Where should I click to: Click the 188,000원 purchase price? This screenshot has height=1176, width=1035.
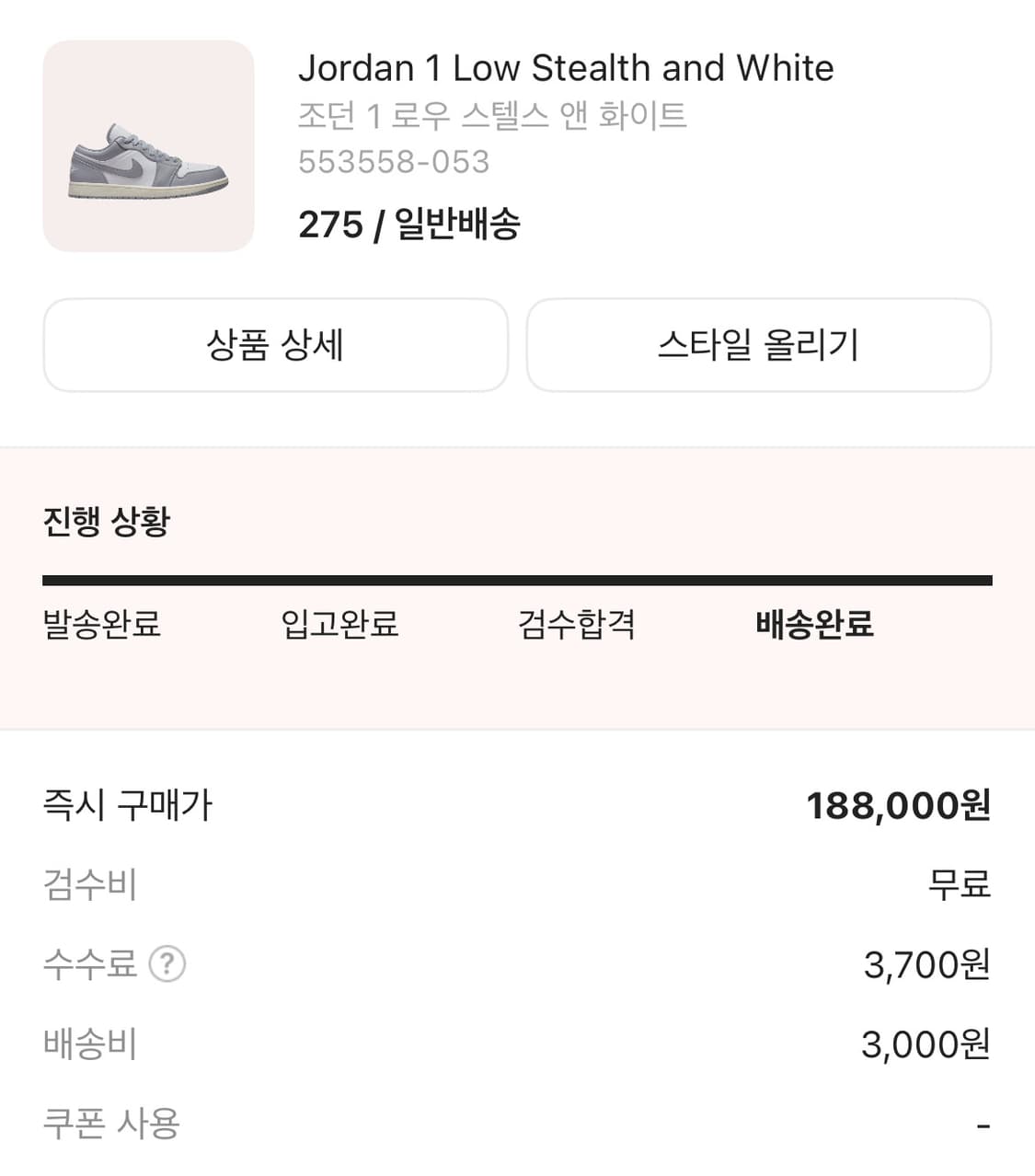pos(898,805)
